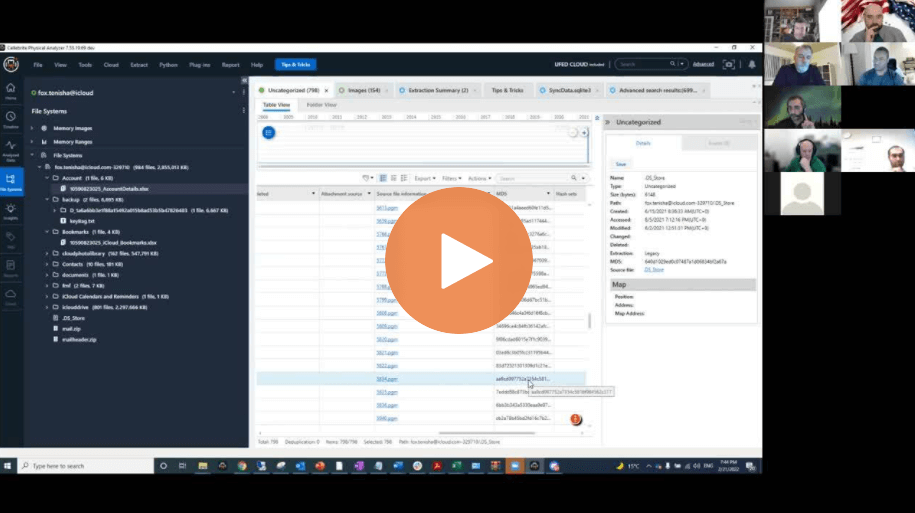Open Analyzed Data in the left sidebar
Viewport: 915px width, 513px height.
[x=11, y=148]
